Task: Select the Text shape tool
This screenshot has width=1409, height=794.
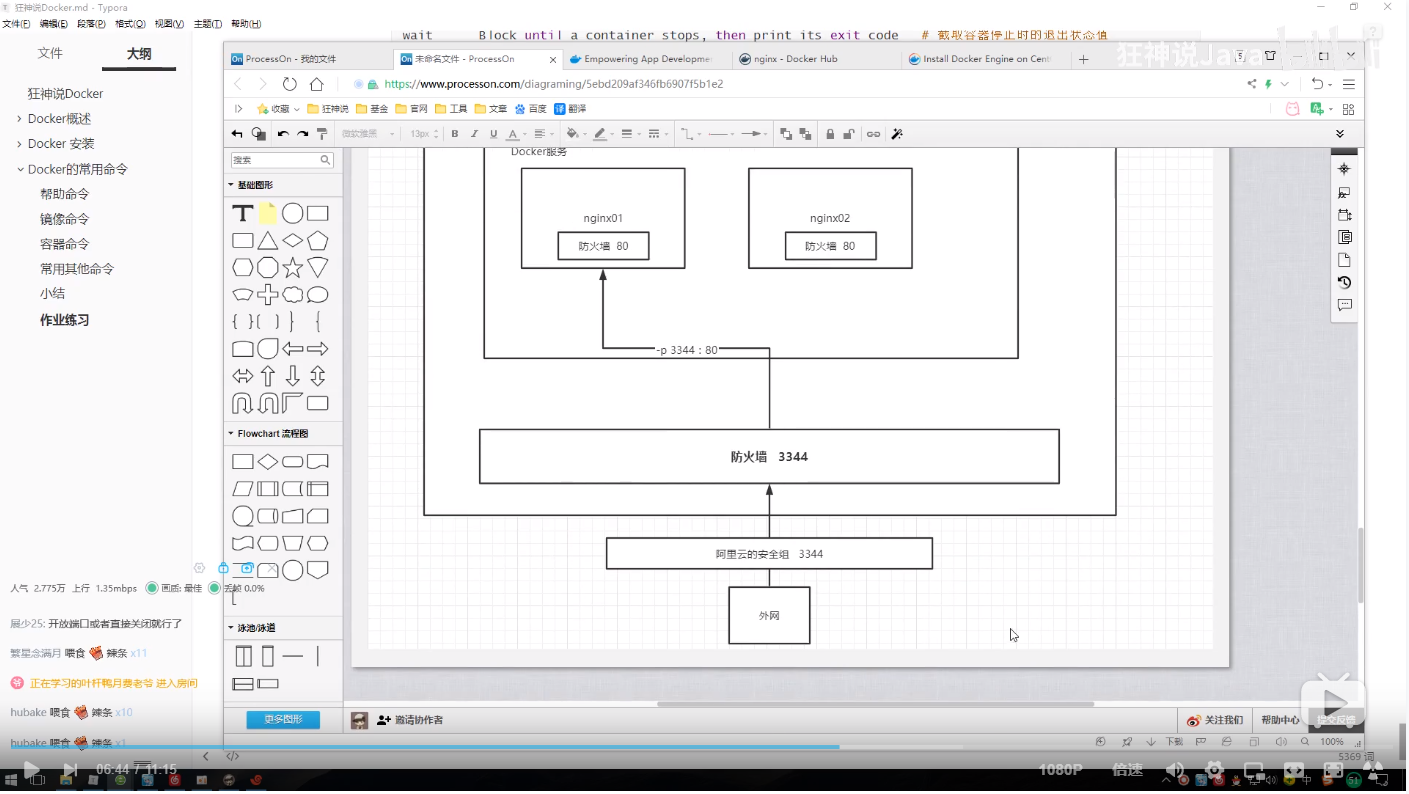Action: pyautogui.click(x=243, y=213)
